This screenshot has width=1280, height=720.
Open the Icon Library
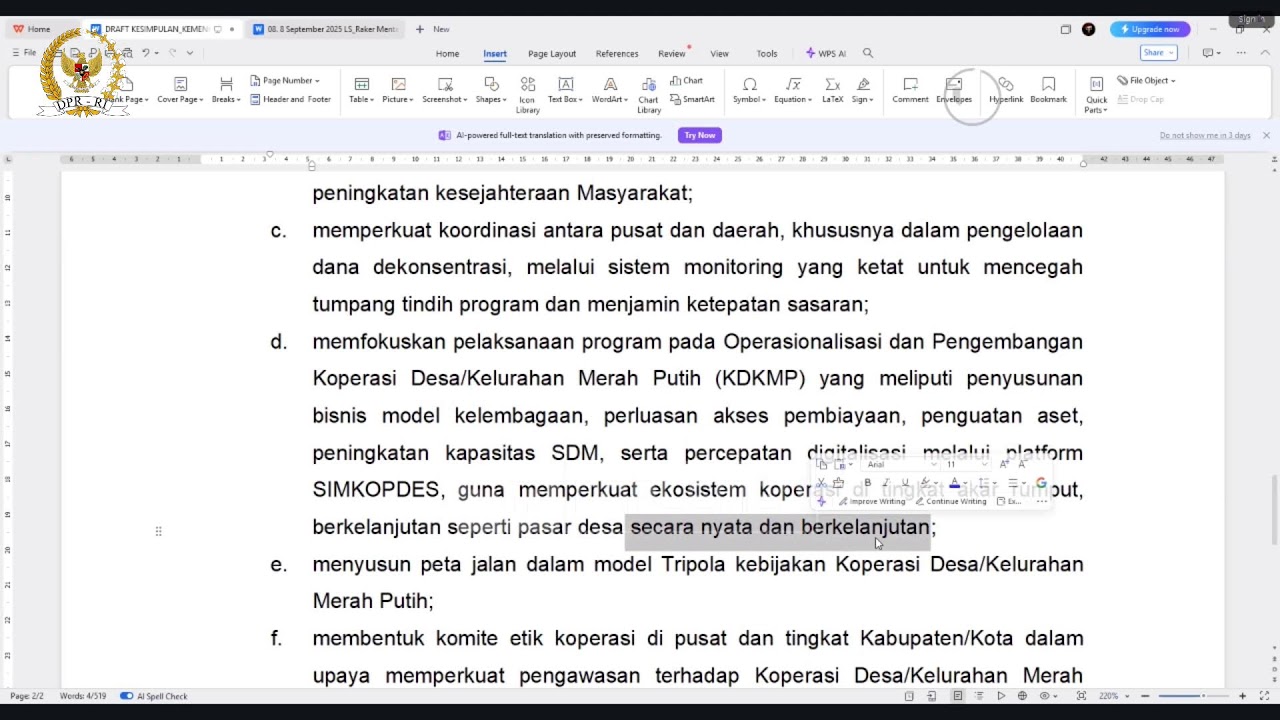527,95
